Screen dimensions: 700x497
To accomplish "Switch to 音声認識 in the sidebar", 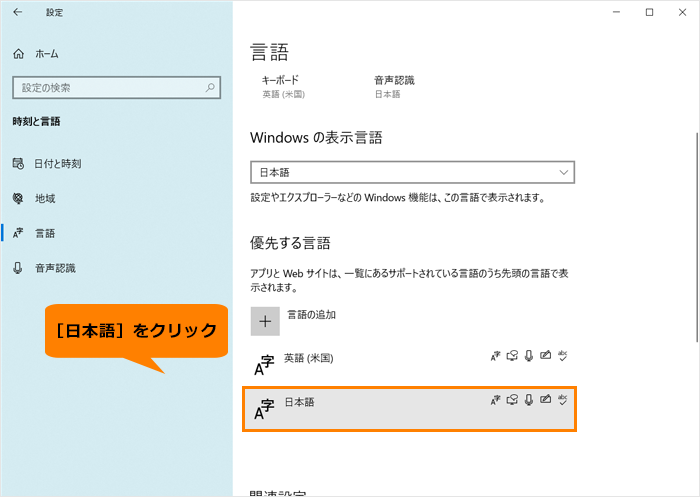I will point(55,268).
